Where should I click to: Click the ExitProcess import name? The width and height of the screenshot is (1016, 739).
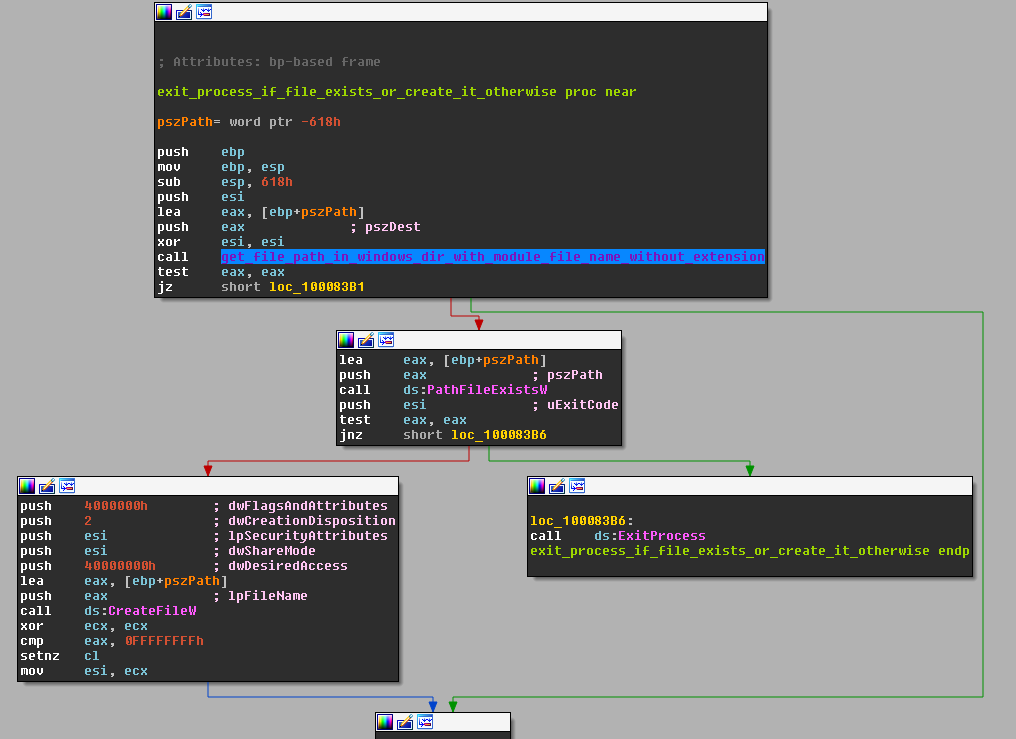(662, 536)
